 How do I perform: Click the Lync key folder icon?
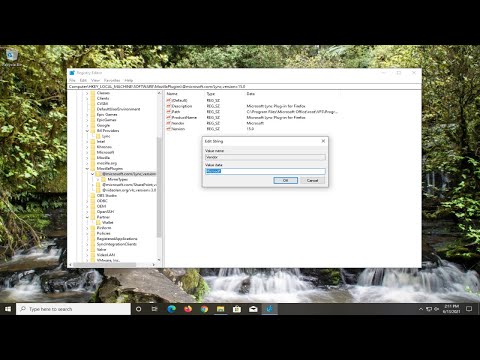tap(98, 136)
